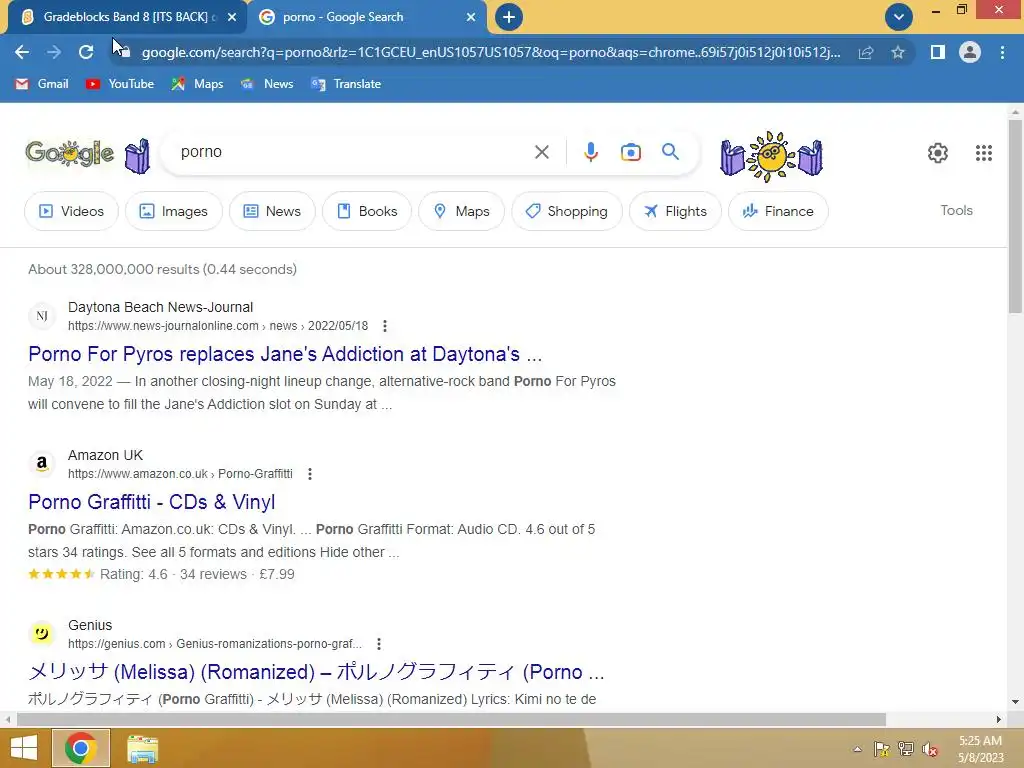
Task: Bookmark this tab with the star
Action: [x=898, y=52]
